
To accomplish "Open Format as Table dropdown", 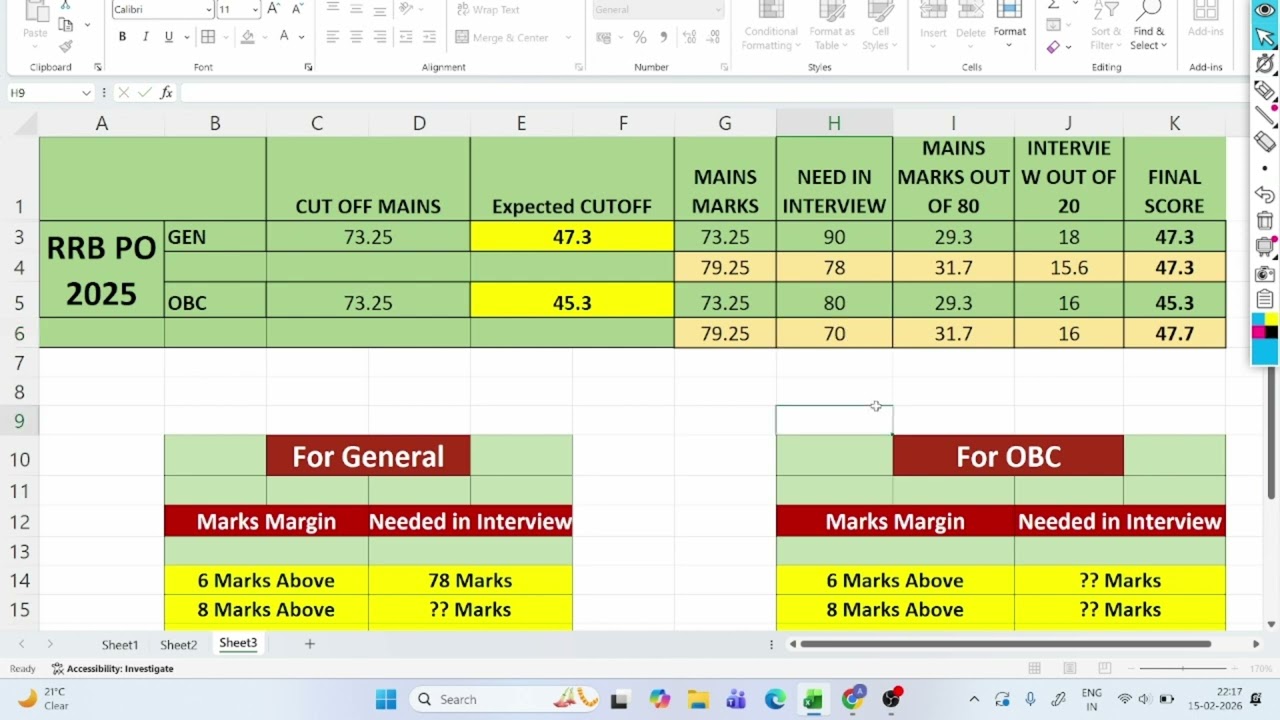I will pyautogui.click(x=832, y=26).
